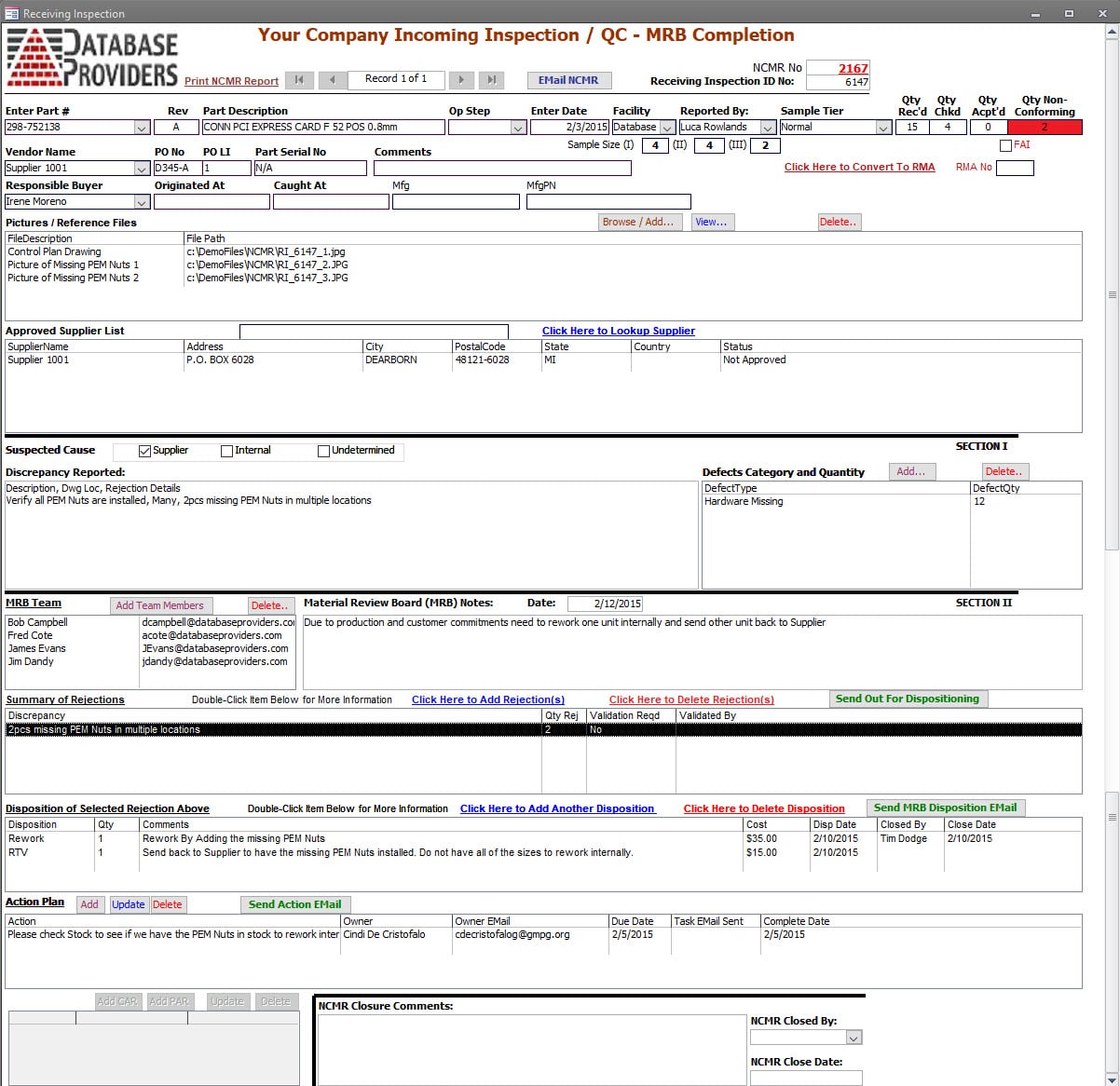Click Send Action EMail button
This screenshot has width=1120, height=1086.
[294, 904]
